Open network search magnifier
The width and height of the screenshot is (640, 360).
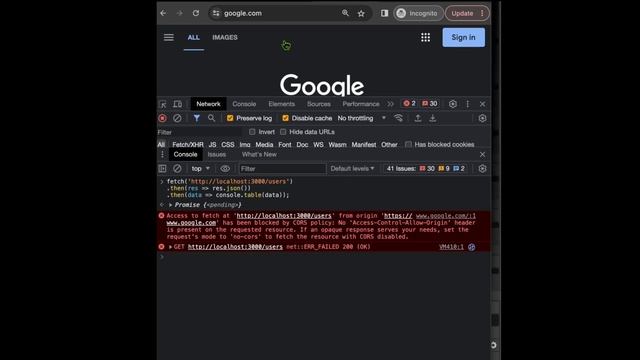coord(211,118)
